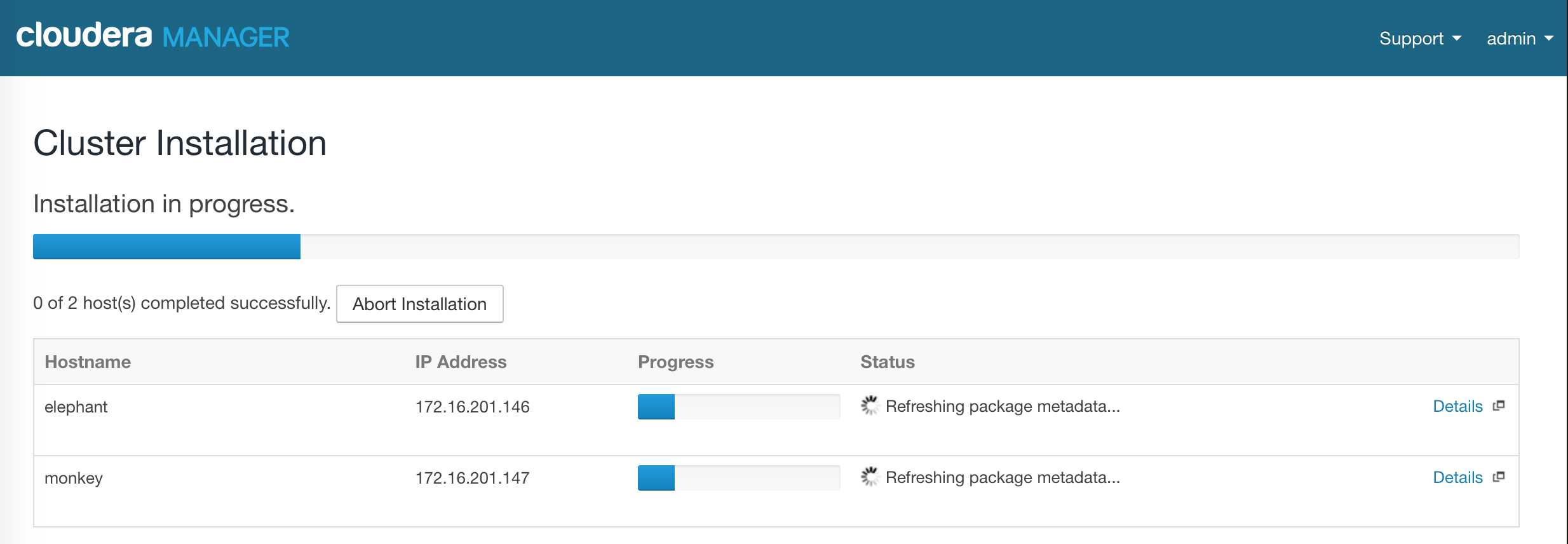Image resolution: width=1568 pixels, height=544 pixels.
Task: Click the monkey host progress bar
Action: tap(739, 478)
